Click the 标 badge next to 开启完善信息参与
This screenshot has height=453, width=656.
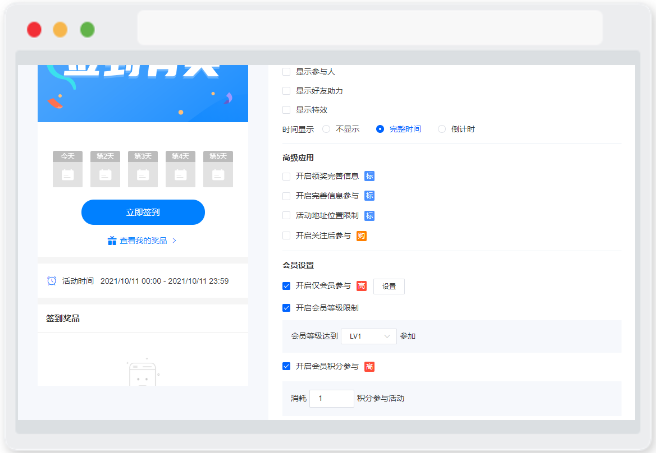point(369,195)
